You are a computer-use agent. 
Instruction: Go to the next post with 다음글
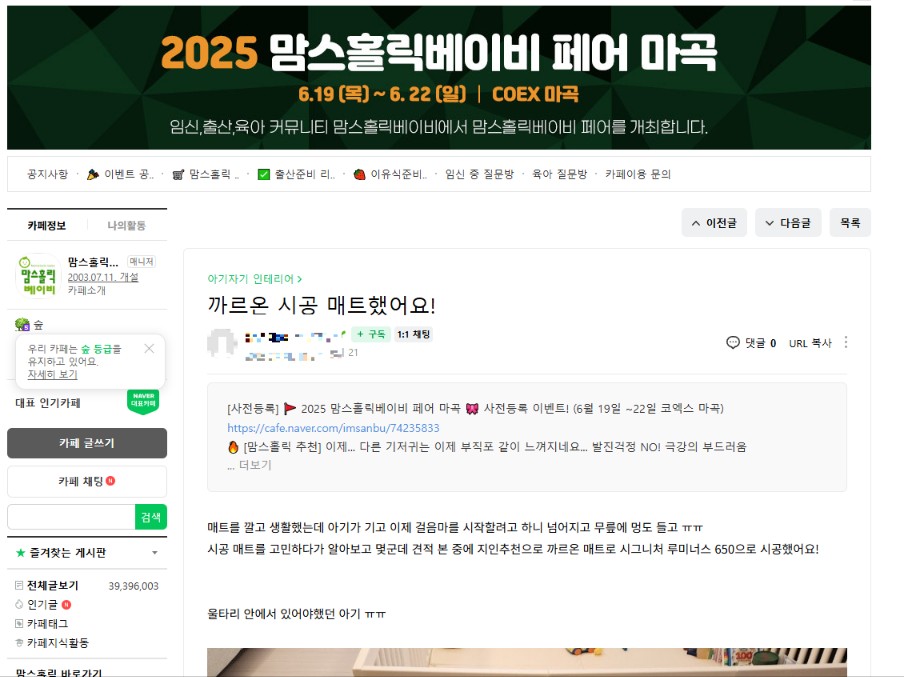(788, 223)
